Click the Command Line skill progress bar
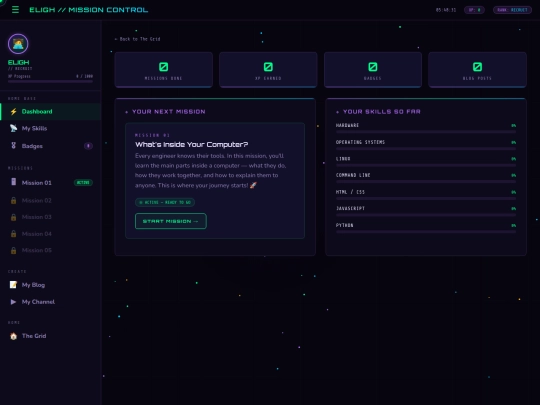The image size is (540, 405). (x=426, y=182)
